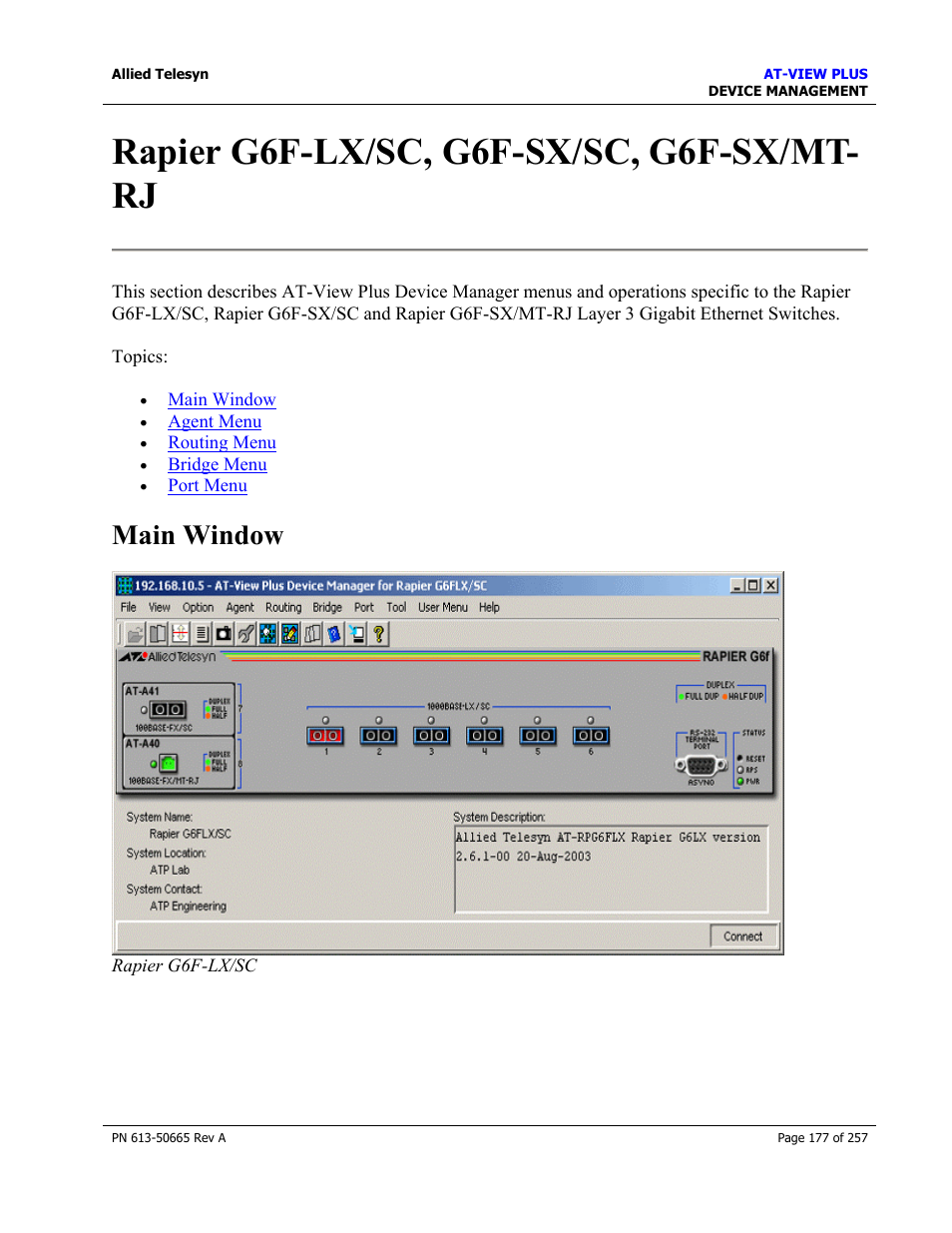952x1233 pixels.
Task: Click the Rapier G6FLX/SC system name value
Action: point(190,834)
